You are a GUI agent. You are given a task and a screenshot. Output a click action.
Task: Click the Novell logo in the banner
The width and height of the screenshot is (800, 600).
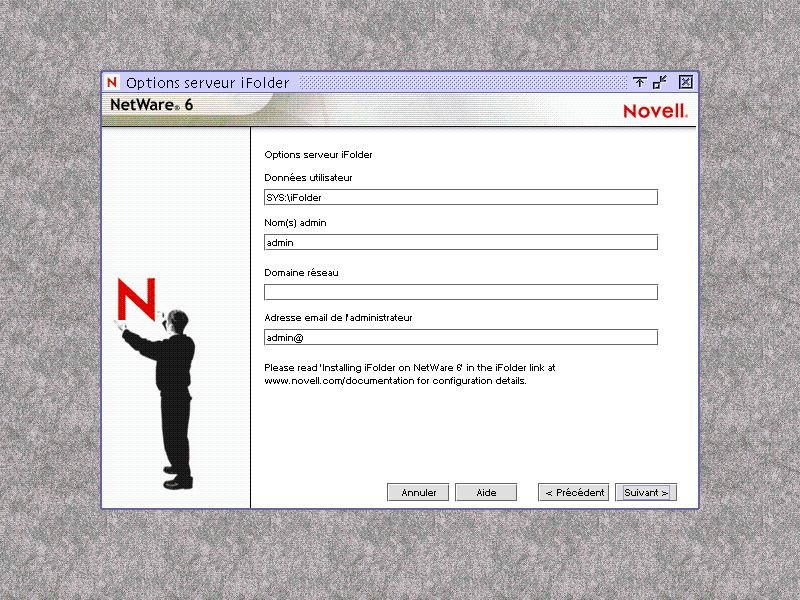(x=655, y=110)
